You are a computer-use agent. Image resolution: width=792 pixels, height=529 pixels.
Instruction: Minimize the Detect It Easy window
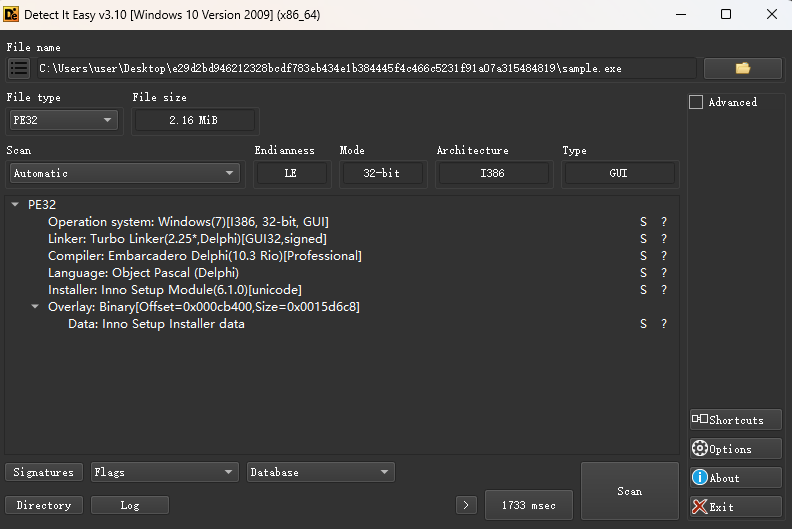[681, 14]
